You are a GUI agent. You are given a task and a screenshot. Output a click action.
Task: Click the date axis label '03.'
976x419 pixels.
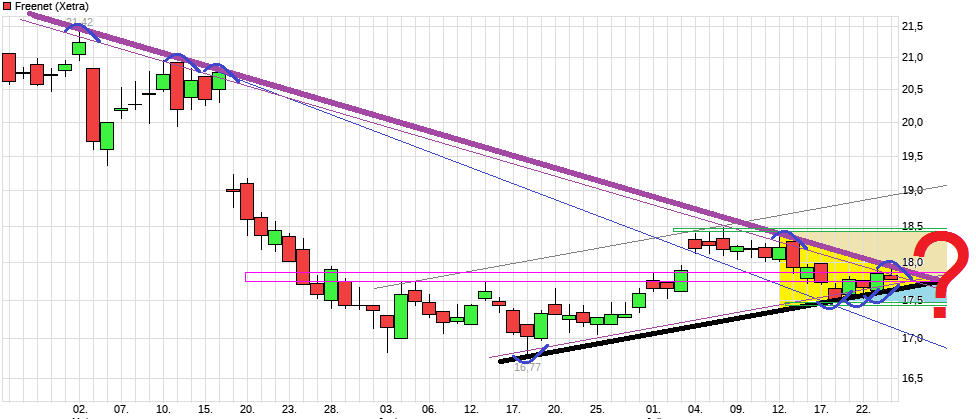387,409
